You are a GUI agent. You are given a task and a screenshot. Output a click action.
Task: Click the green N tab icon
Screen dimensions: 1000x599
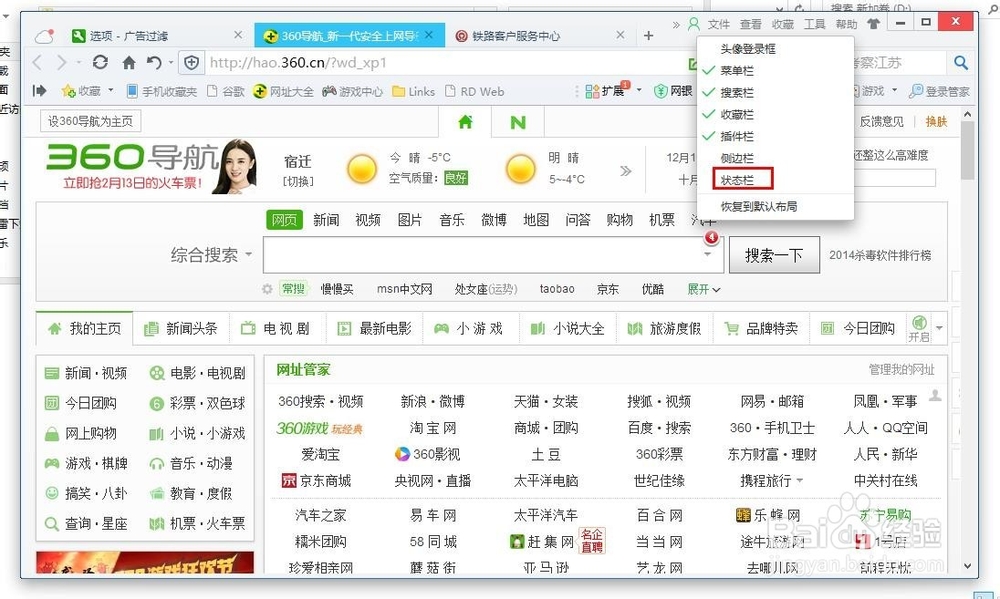click(518, 122)
